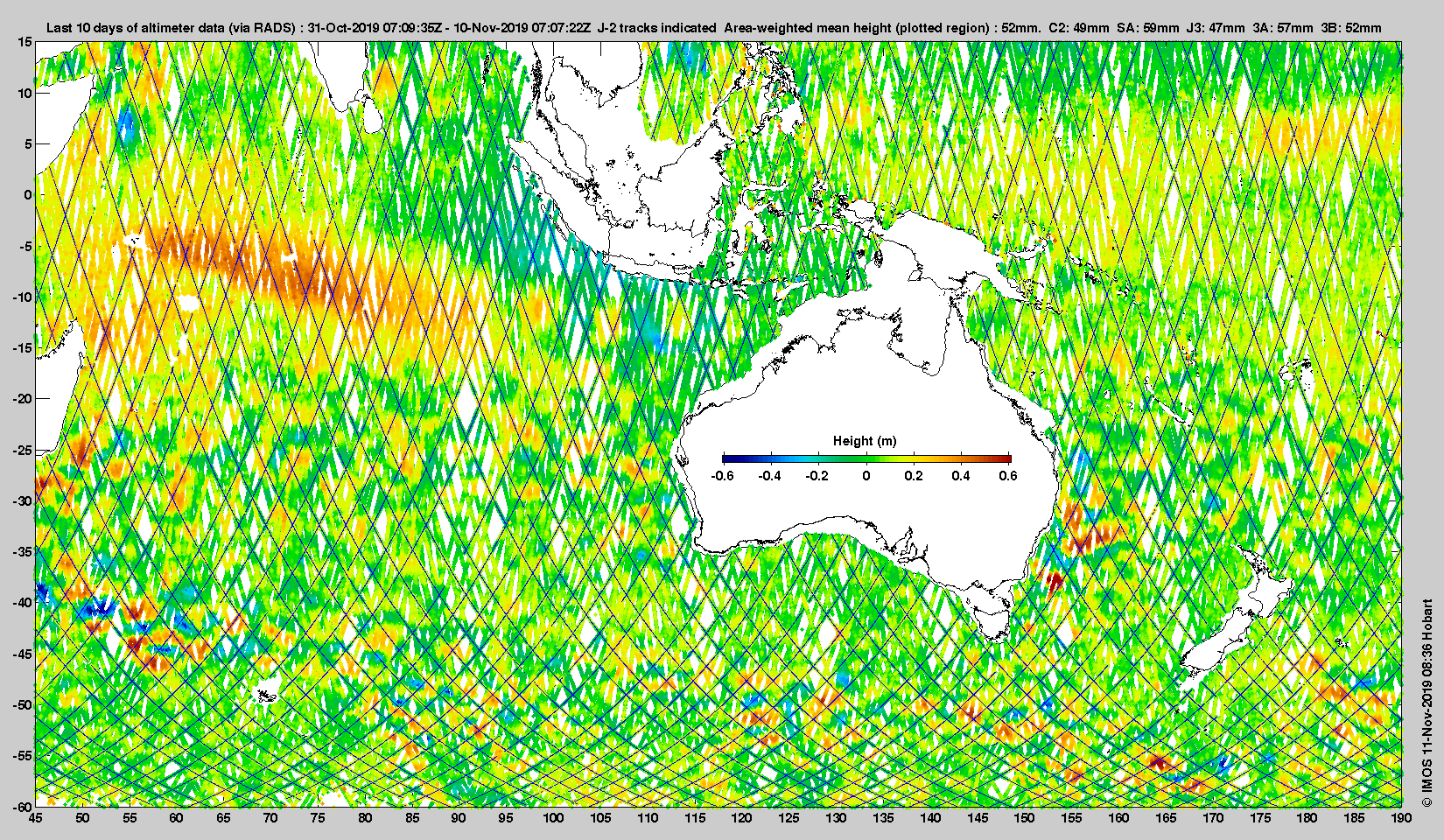Viewport: 1444px width, 840px height.
Task: Click the '© IMOS 11-Nov-2019 08:36 Hobart' vertical text
Action: [x=1426, y=703]
